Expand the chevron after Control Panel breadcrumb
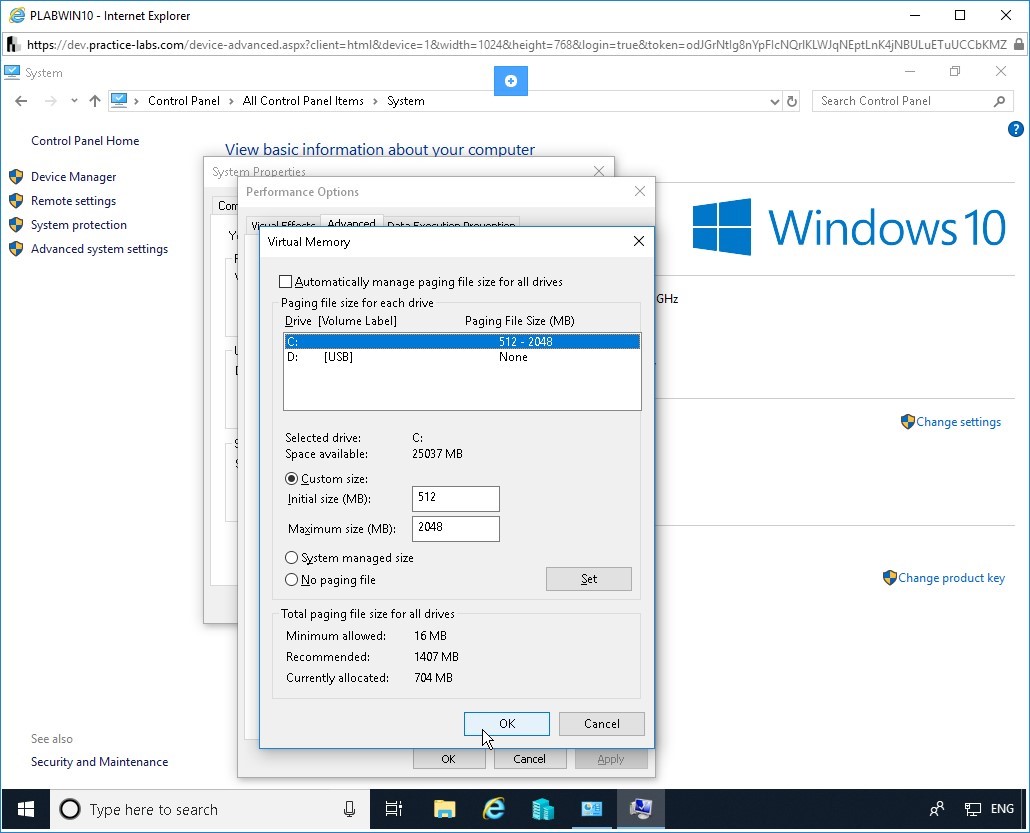1030x833 pixels. (231, 101)
